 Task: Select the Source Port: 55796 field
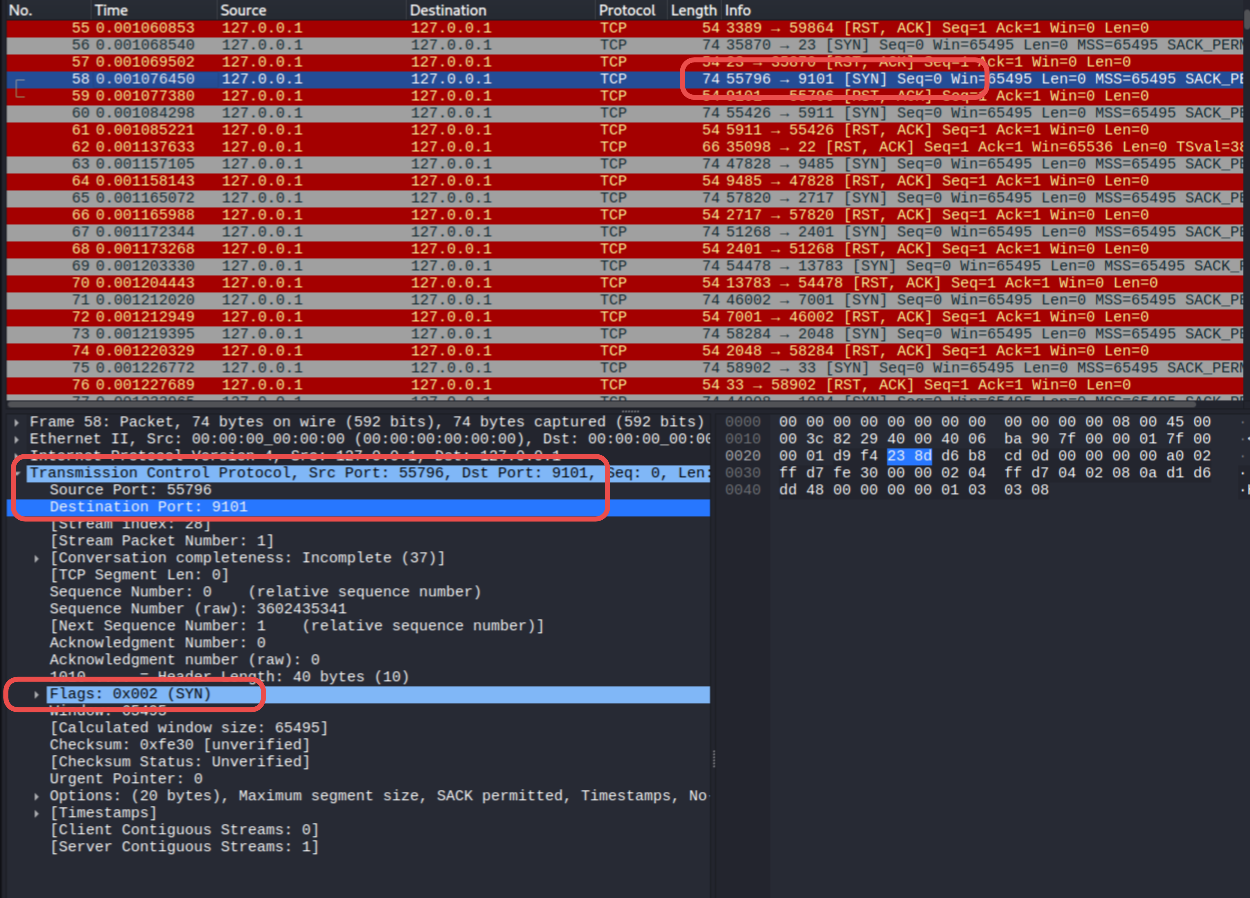click(x=131, y=490)
